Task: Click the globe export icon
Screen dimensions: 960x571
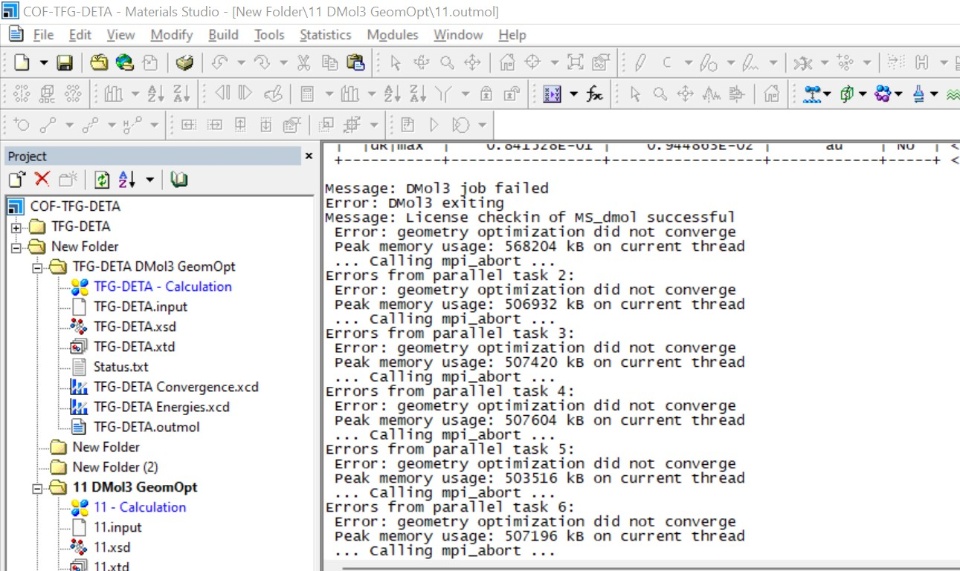Action: coord(124,62)
